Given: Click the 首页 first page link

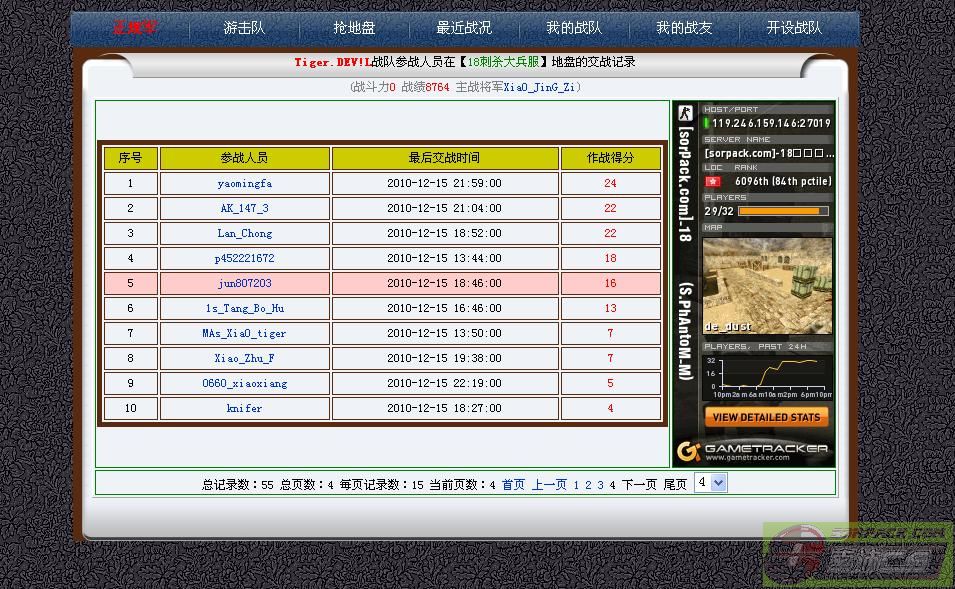Looking at the screenshot, I should pos(513,485).
